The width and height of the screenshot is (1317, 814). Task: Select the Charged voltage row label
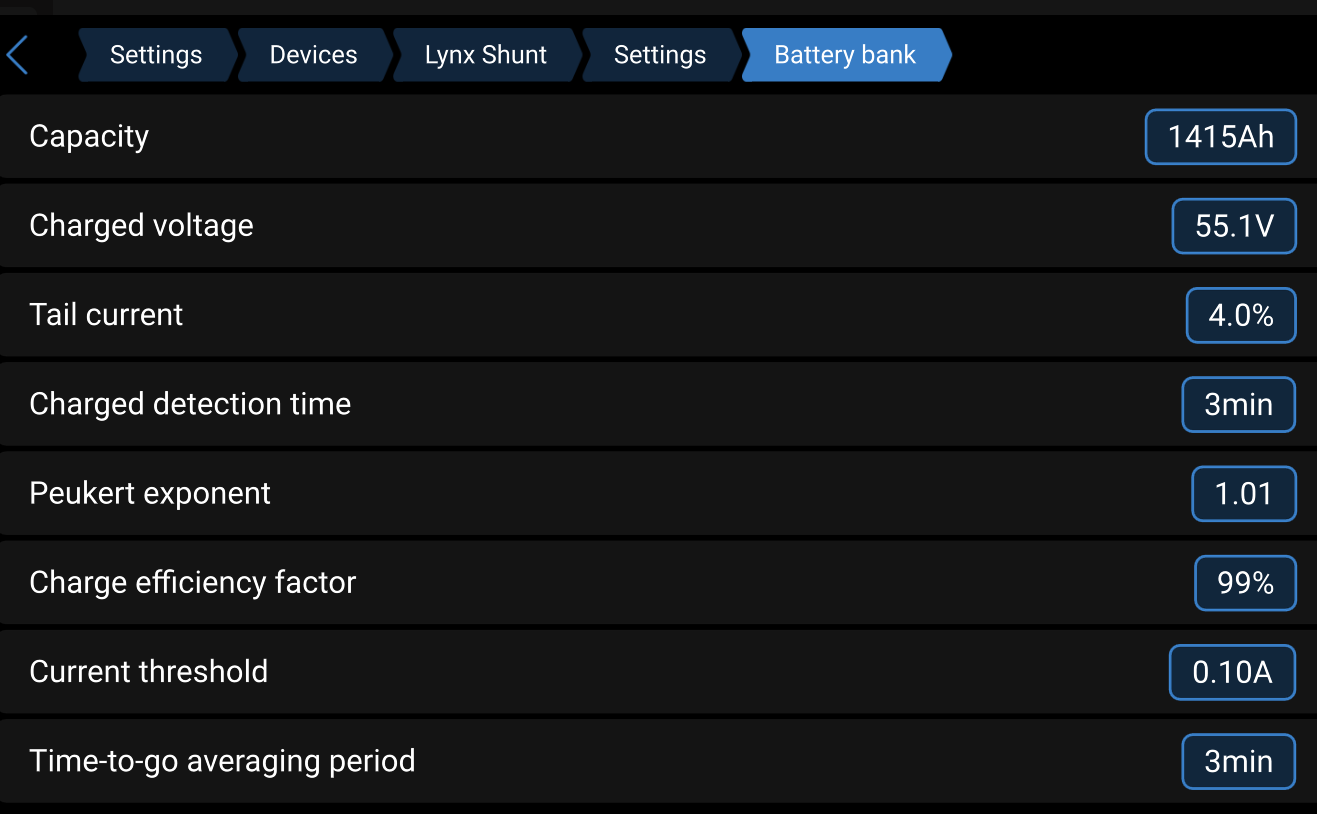coord(141,226)
